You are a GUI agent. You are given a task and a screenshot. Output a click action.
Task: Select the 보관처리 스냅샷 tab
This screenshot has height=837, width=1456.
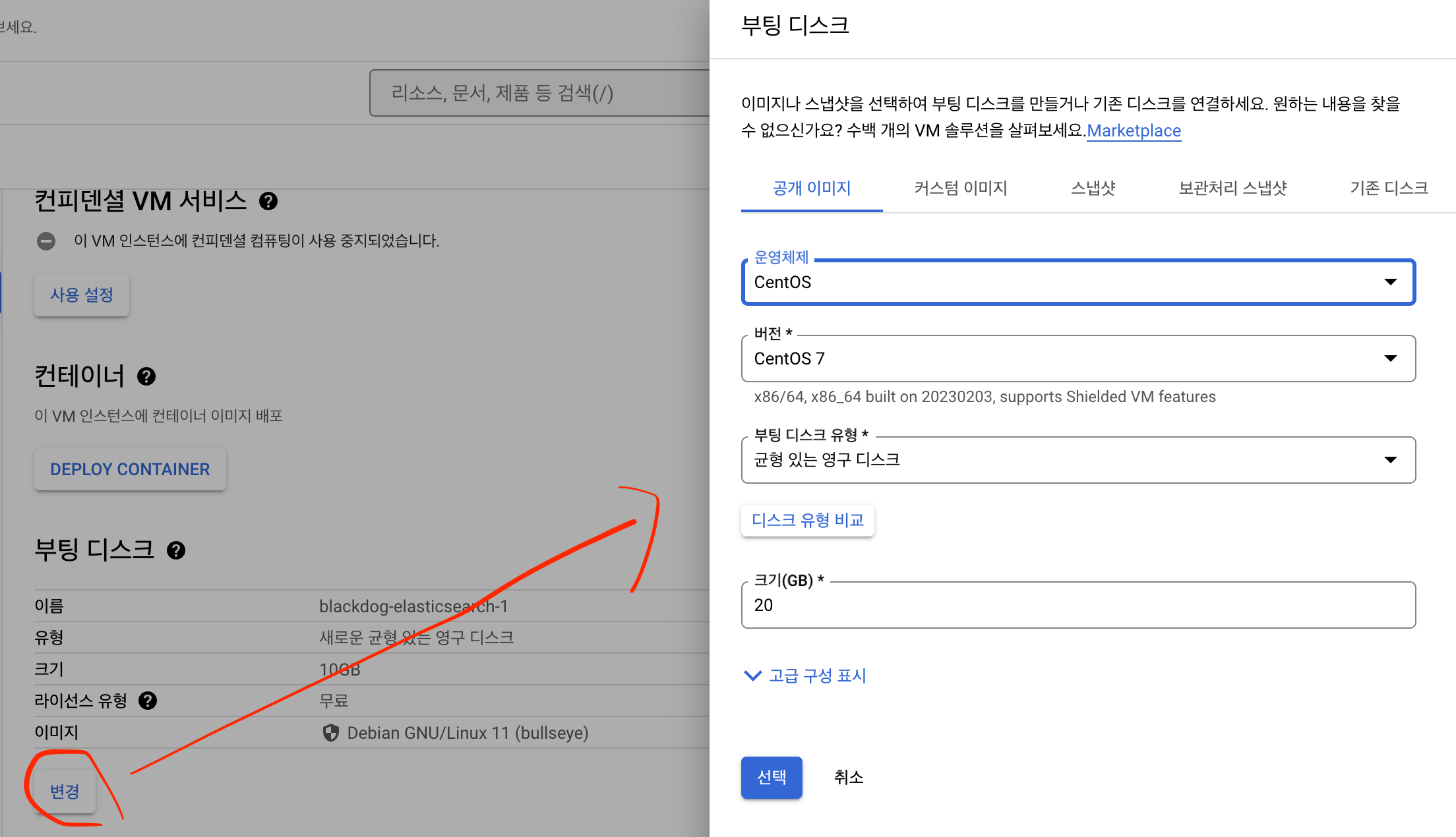pos(1232,188)
